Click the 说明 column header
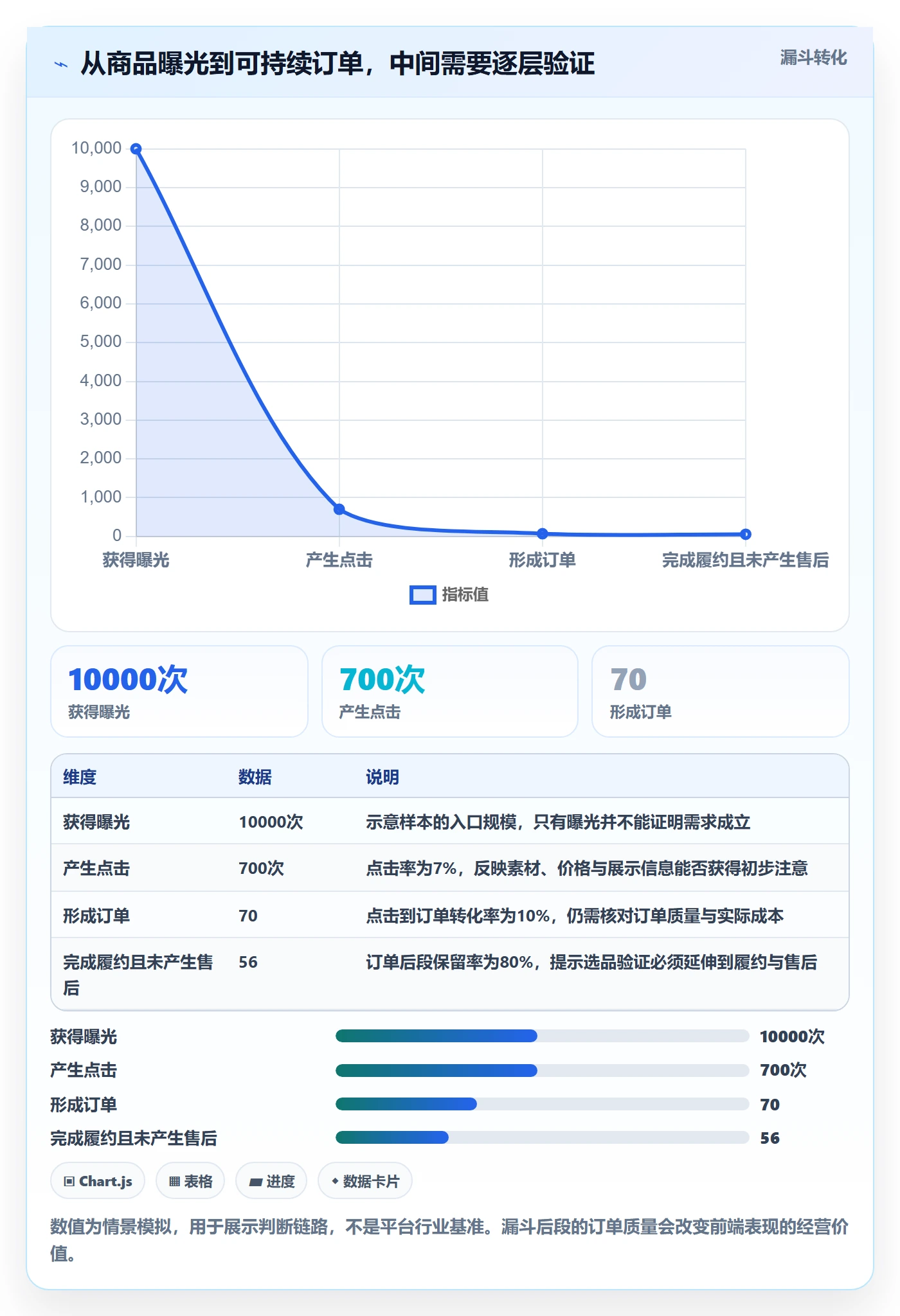 click(382, 777)
